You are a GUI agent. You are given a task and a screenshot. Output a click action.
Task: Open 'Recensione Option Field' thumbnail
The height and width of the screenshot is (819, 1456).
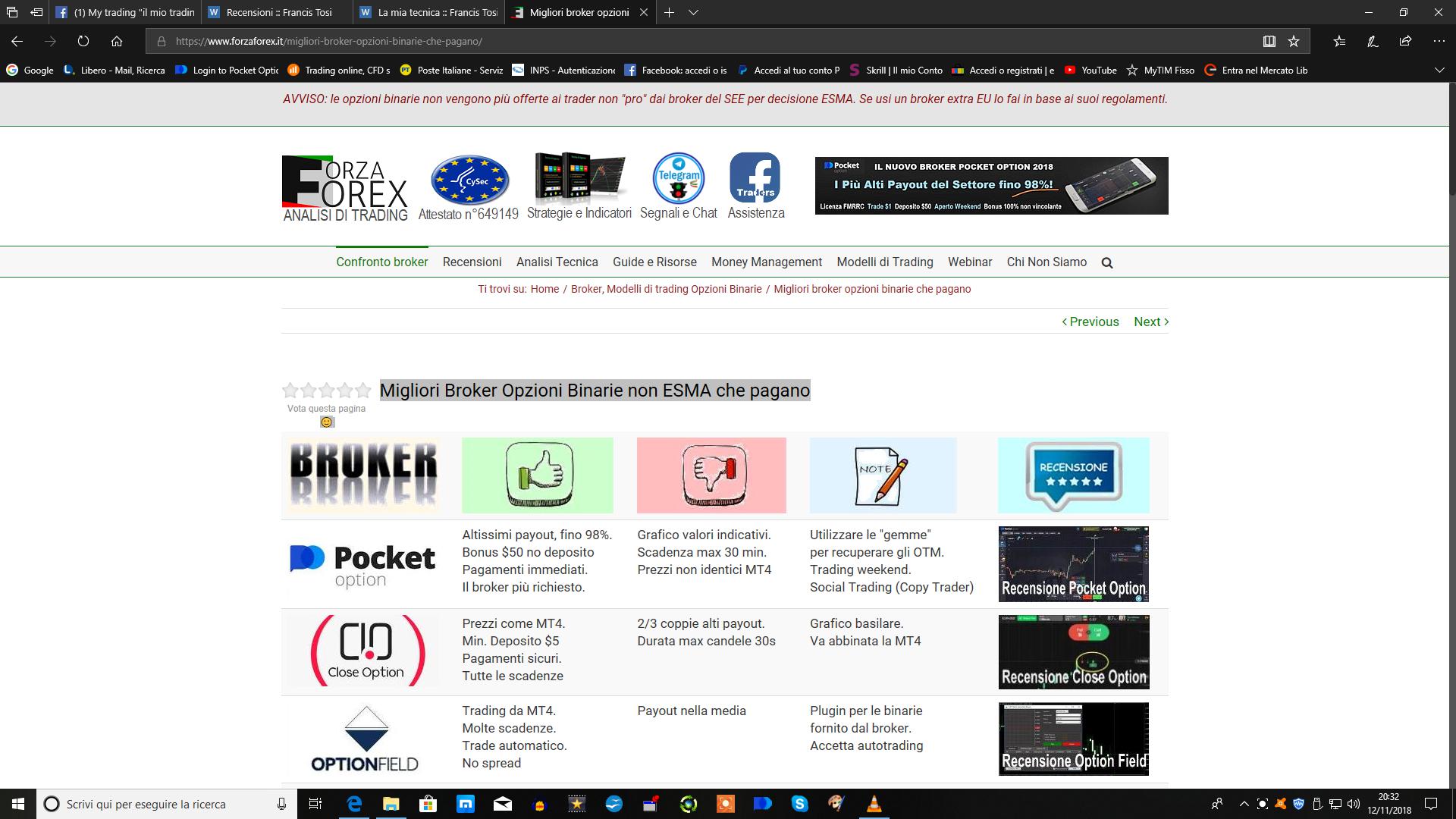click(x=1073, y=739)
